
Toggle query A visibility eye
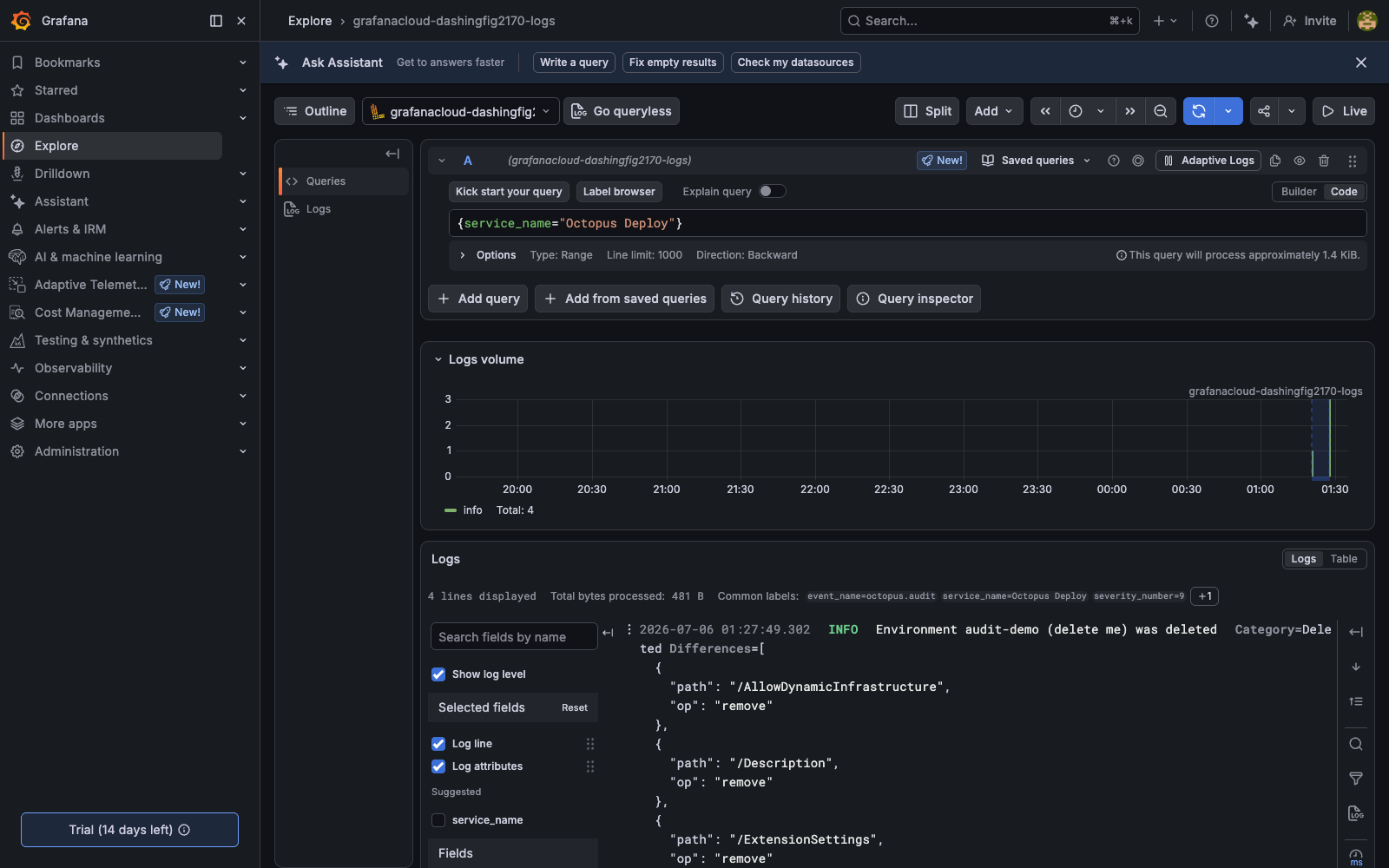pyautogui.click(x=1300, y=161)
